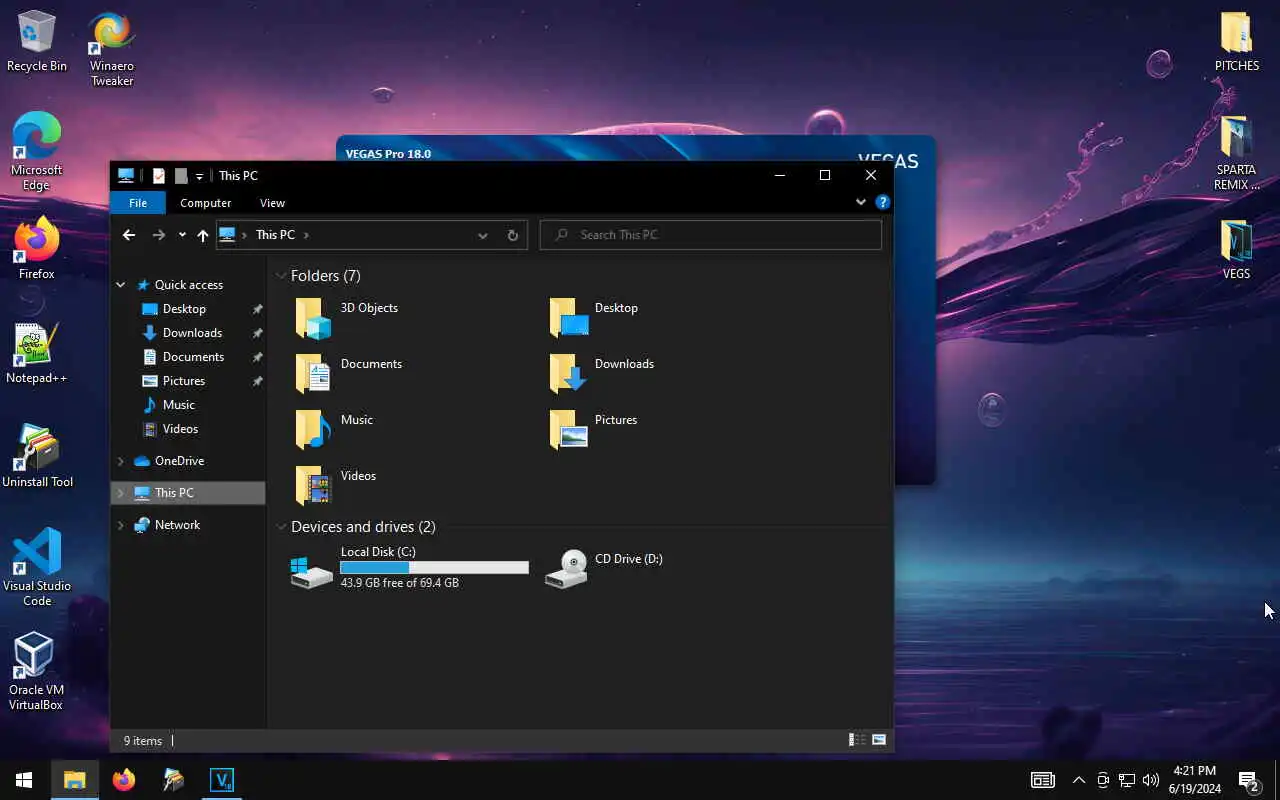Click Local Disk (C:) capacity bar
Image resolution: width=1280 pixels, height=800 pixels.
434,567
